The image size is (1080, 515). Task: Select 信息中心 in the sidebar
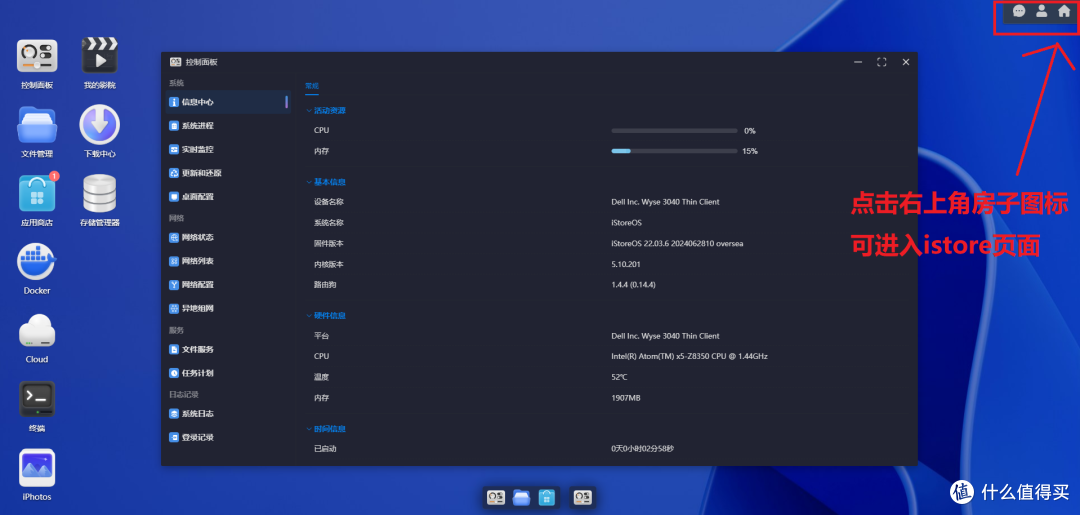(x=228, y=103)
